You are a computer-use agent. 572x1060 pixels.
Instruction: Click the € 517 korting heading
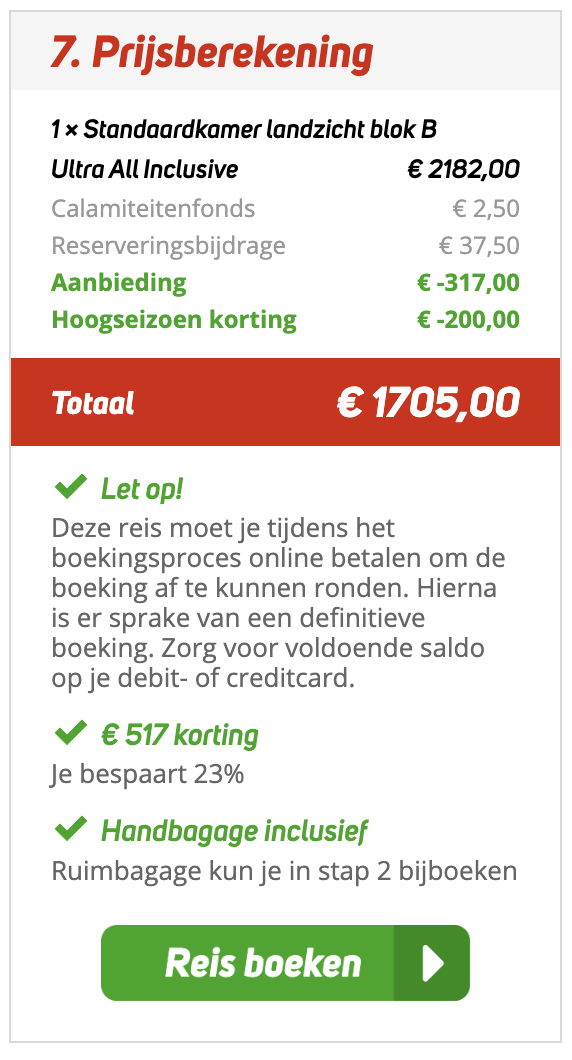pyautogui.click(x=180, y=735)
